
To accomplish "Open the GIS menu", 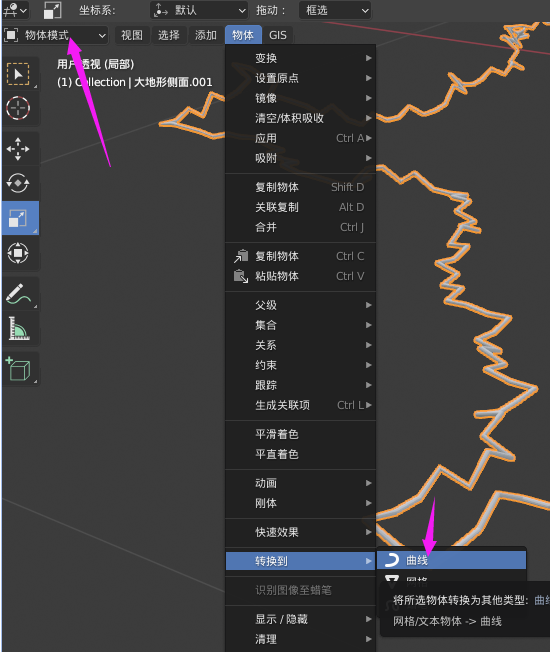I will (x=278, y=35).
